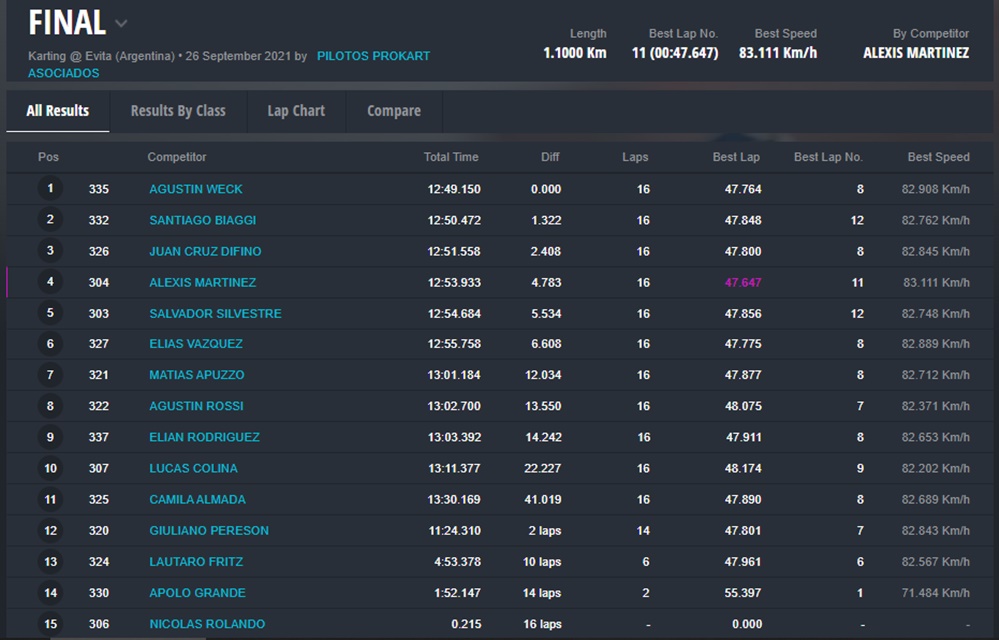The height and width of the screenshot is (640, 999).
Task: Switch to the Results By Class tab
Action: pos(178,111)
